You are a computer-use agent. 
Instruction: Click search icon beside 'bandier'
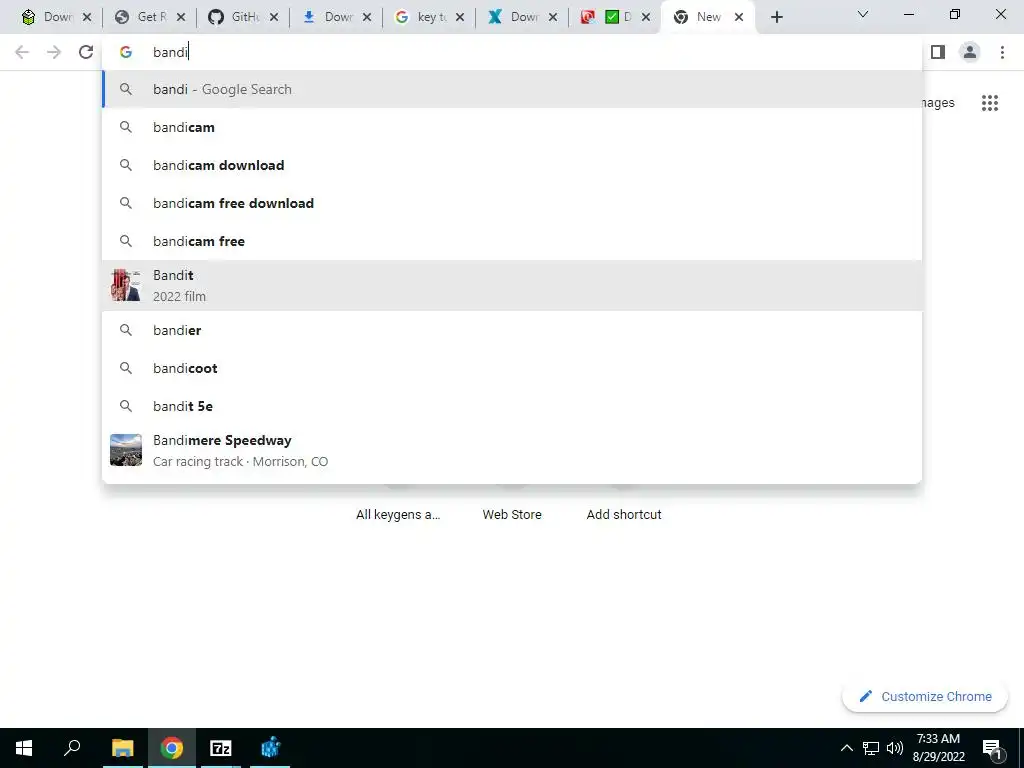point(125,330)
